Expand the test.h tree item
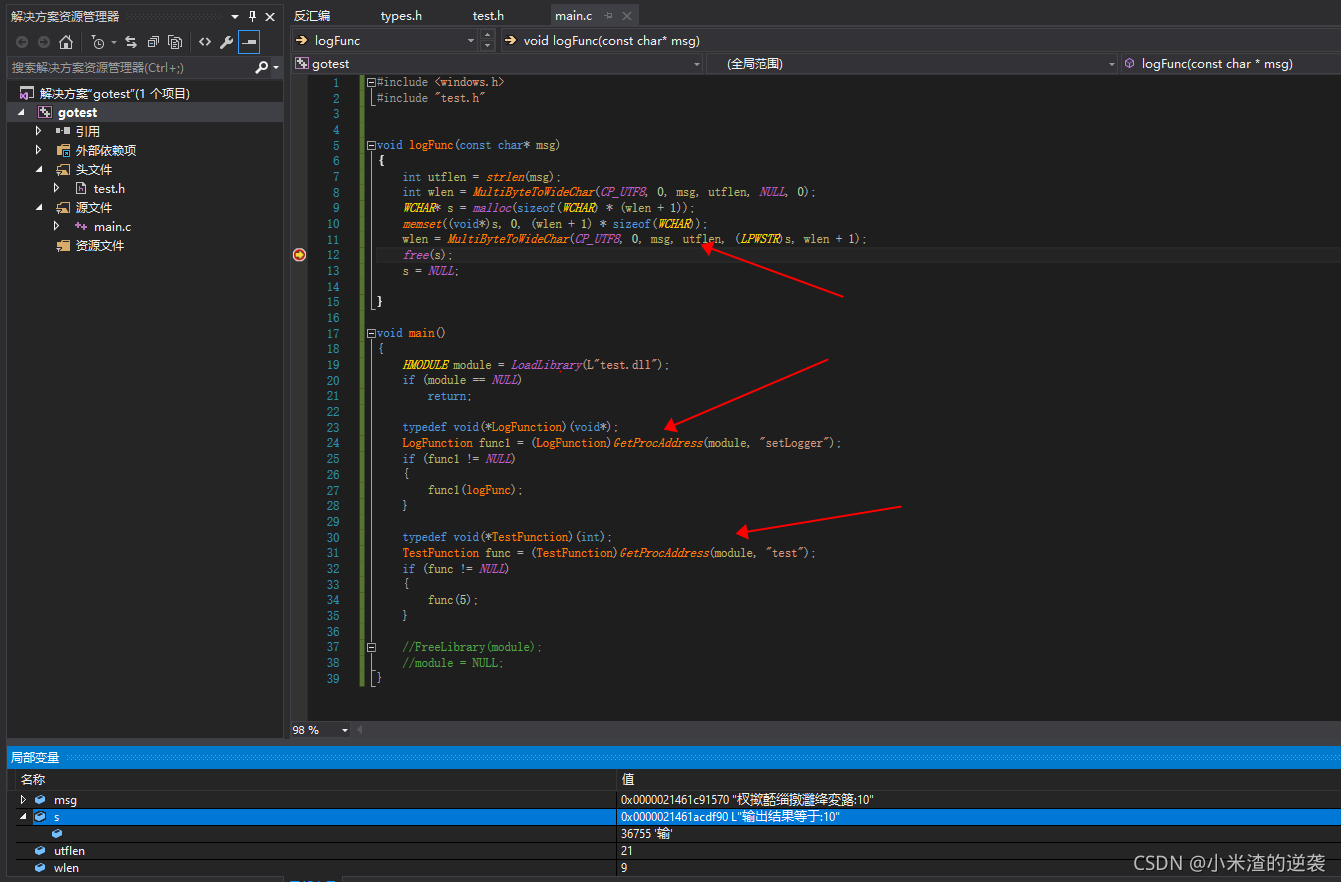Screen dimensions: 1341x882 (x=57, y=188)
